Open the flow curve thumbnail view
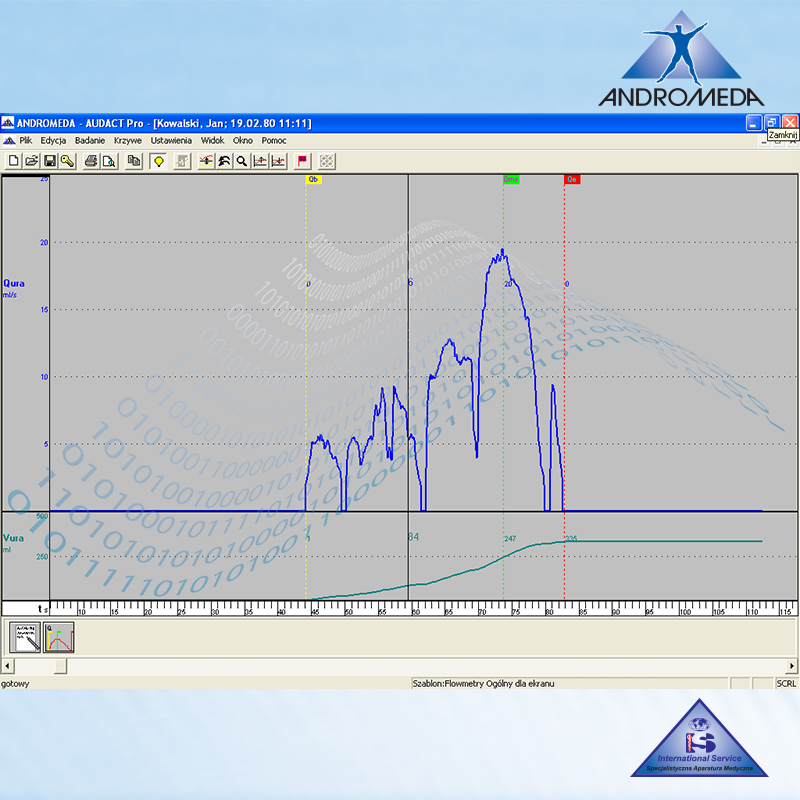The height and width of the screenshot is (800, 800). 58,637
